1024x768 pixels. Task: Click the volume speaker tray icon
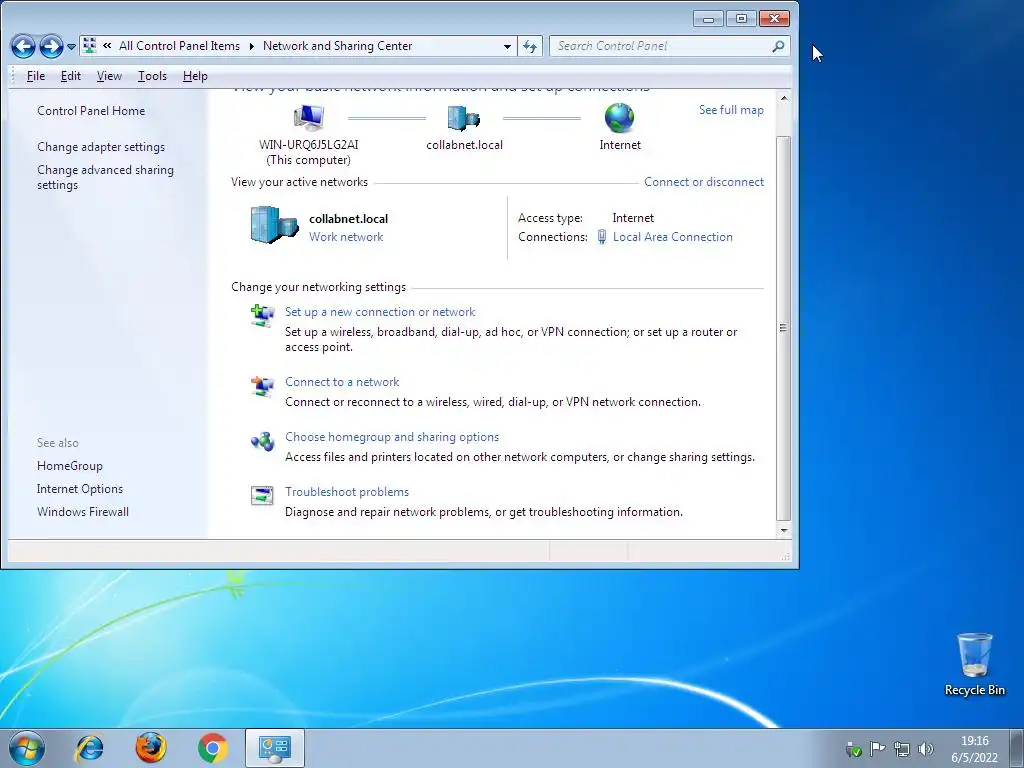(925, 749)
